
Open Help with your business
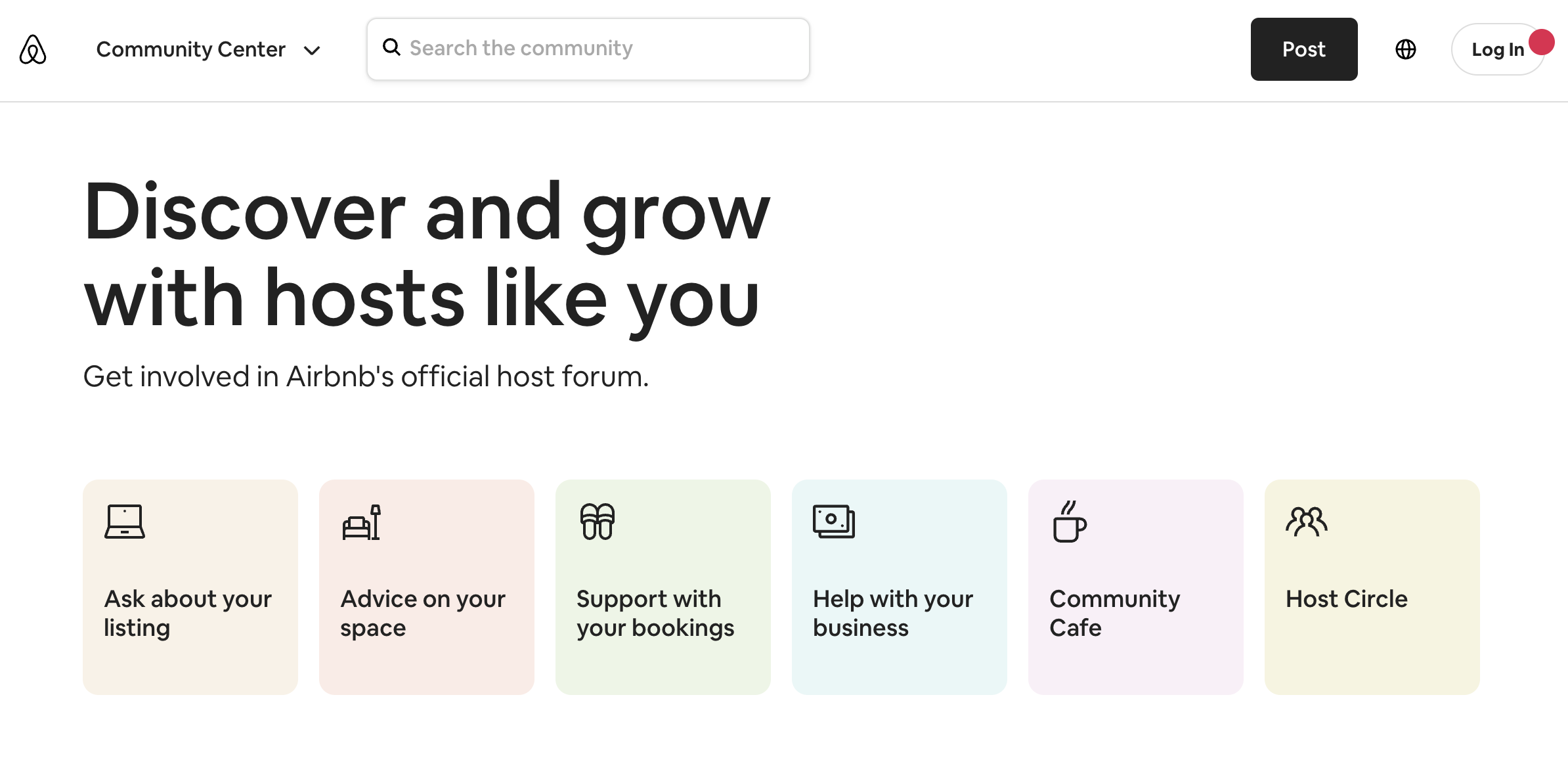click(x=900, y=587)
